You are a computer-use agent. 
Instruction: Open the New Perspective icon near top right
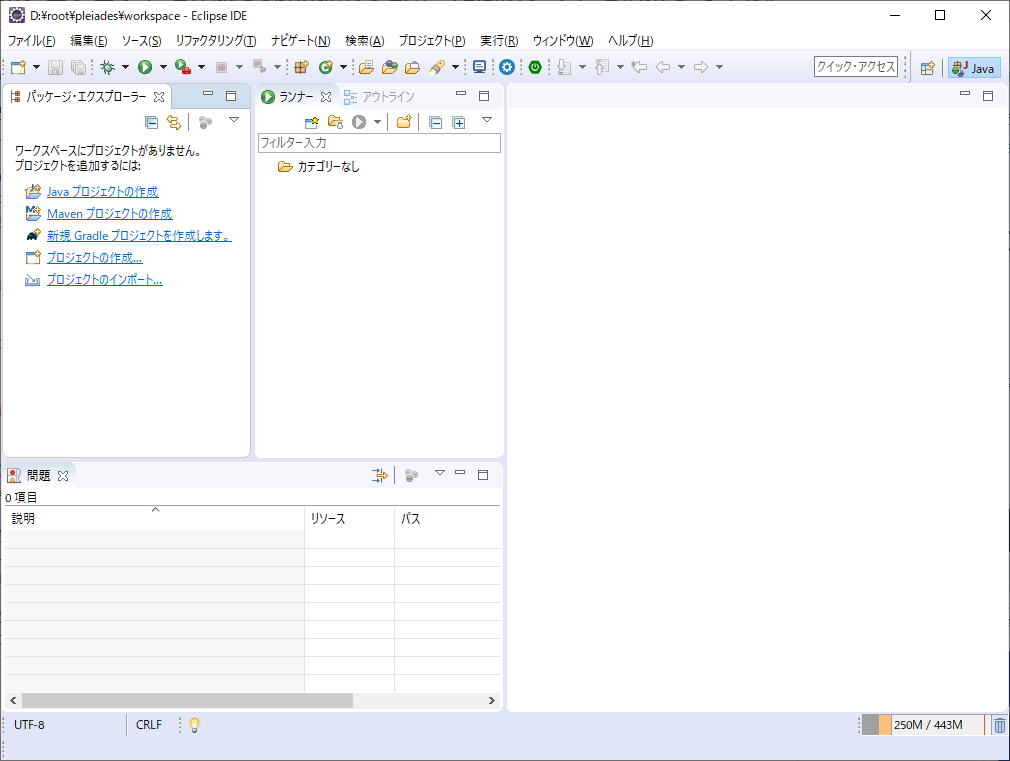pos(928,67)
